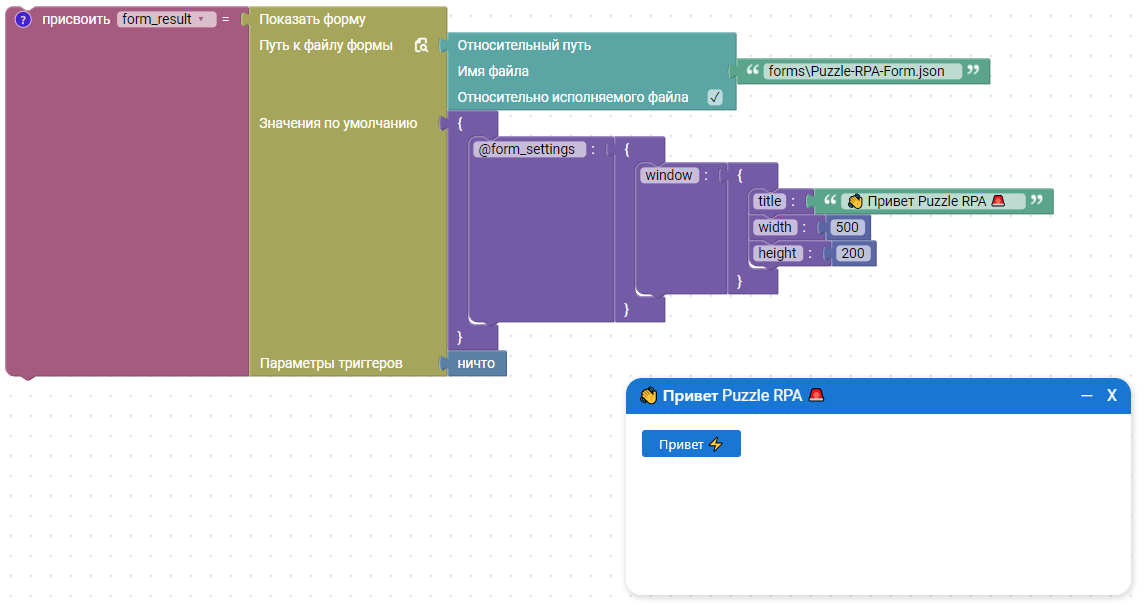The width and height of the screenshot is (1144, 605).
Task: Click the window key field
Action: (669, 175)
